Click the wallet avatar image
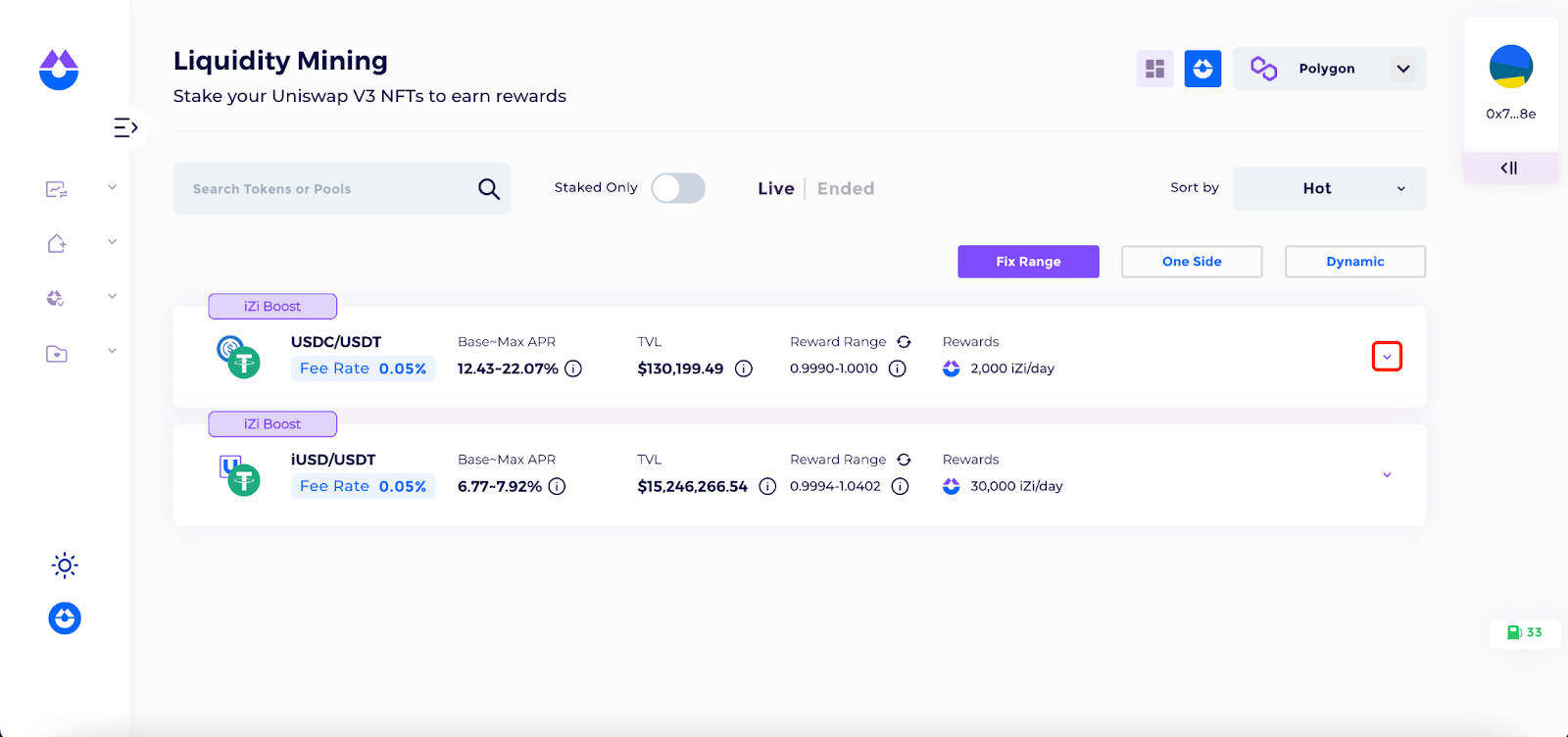 pyautogui.click(x=1511, y=67)
